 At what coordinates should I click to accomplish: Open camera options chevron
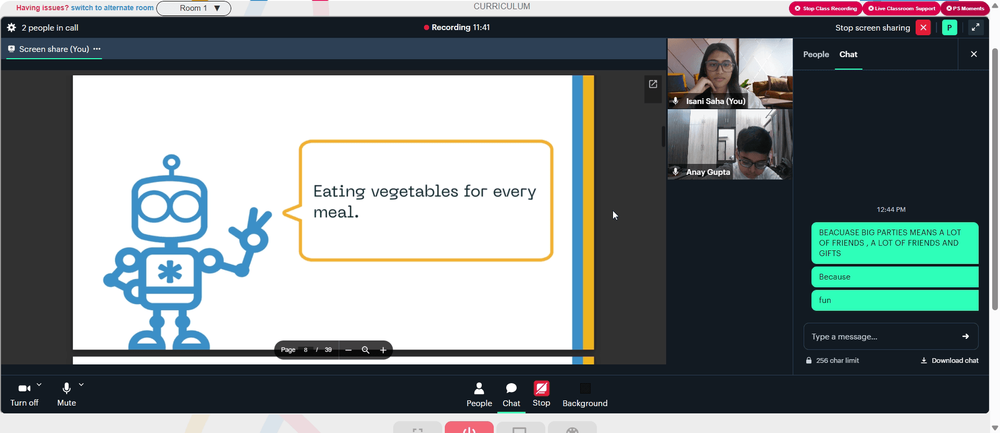tap(39, 385)
